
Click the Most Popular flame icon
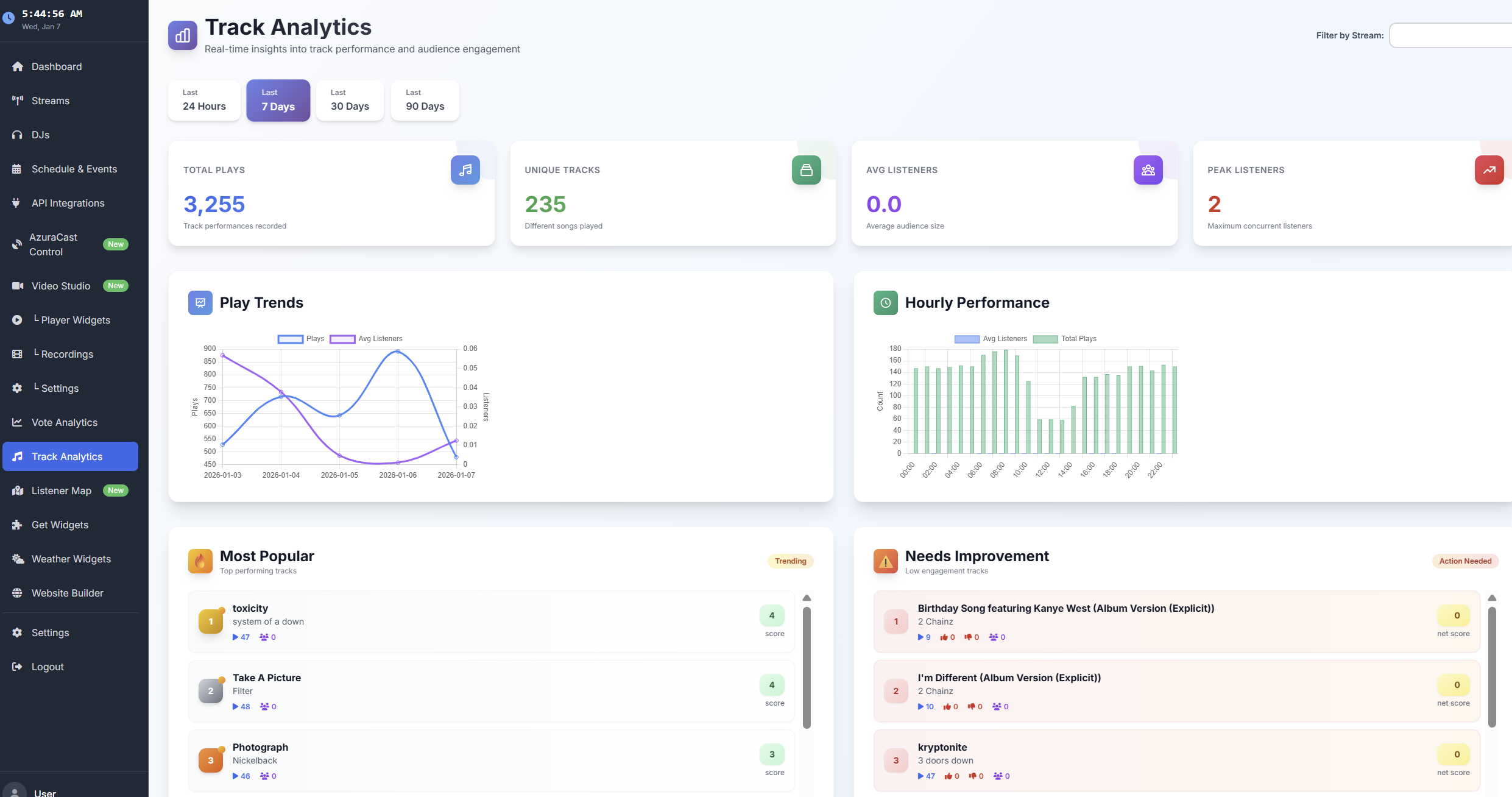(200, 561)
